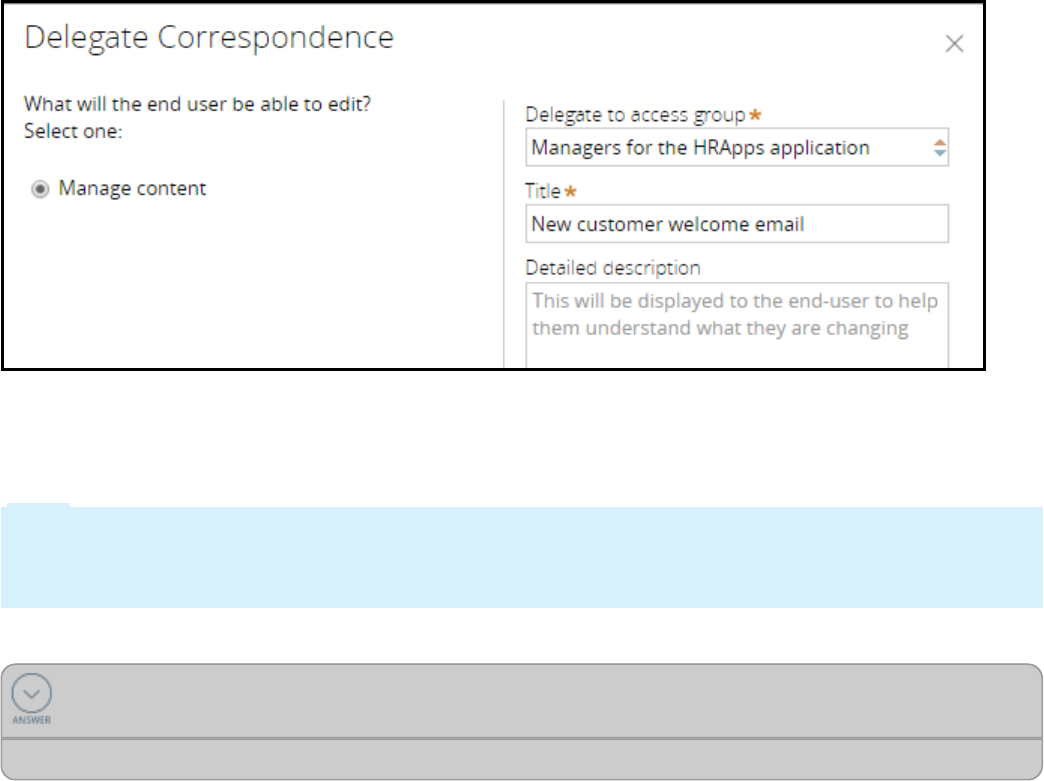The height and width of the screenshot is (781, 1044).
Task: Click the Detailed description label
Action: click(x=613, y=268)
